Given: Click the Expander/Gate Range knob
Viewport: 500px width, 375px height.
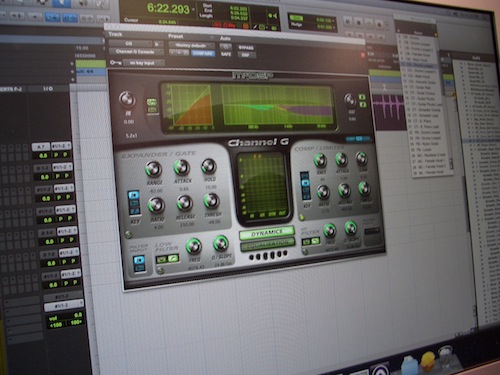Looking at the screenshot, I should [x=154, y=169].
